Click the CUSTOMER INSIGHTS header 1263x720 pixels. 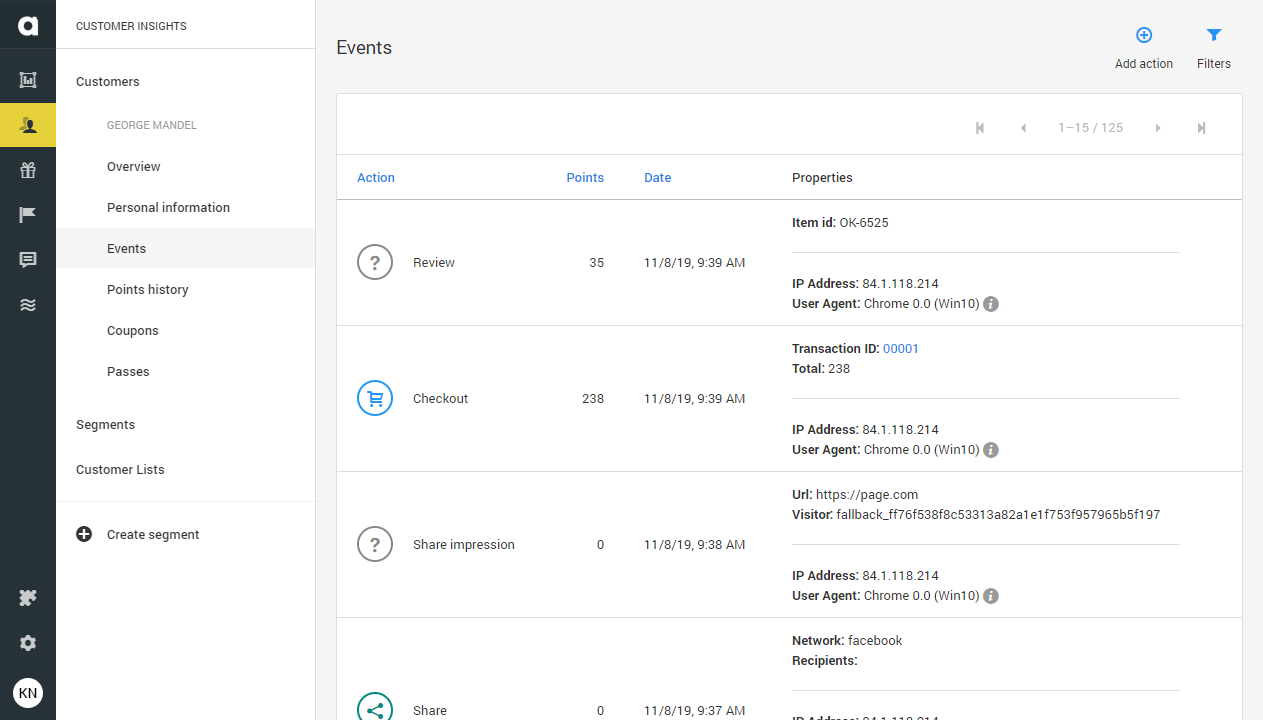(131, 26)
